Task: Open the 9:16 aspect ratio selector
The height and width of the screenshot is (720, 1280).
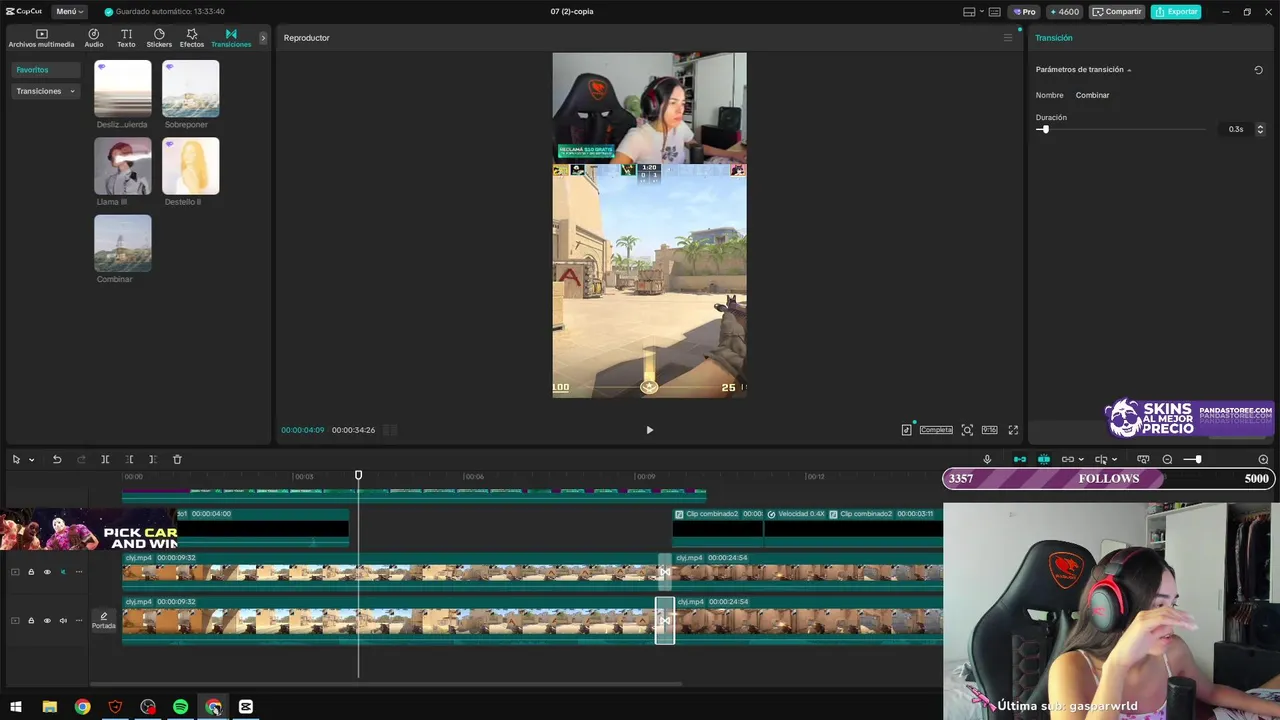Action: point(989,430)
